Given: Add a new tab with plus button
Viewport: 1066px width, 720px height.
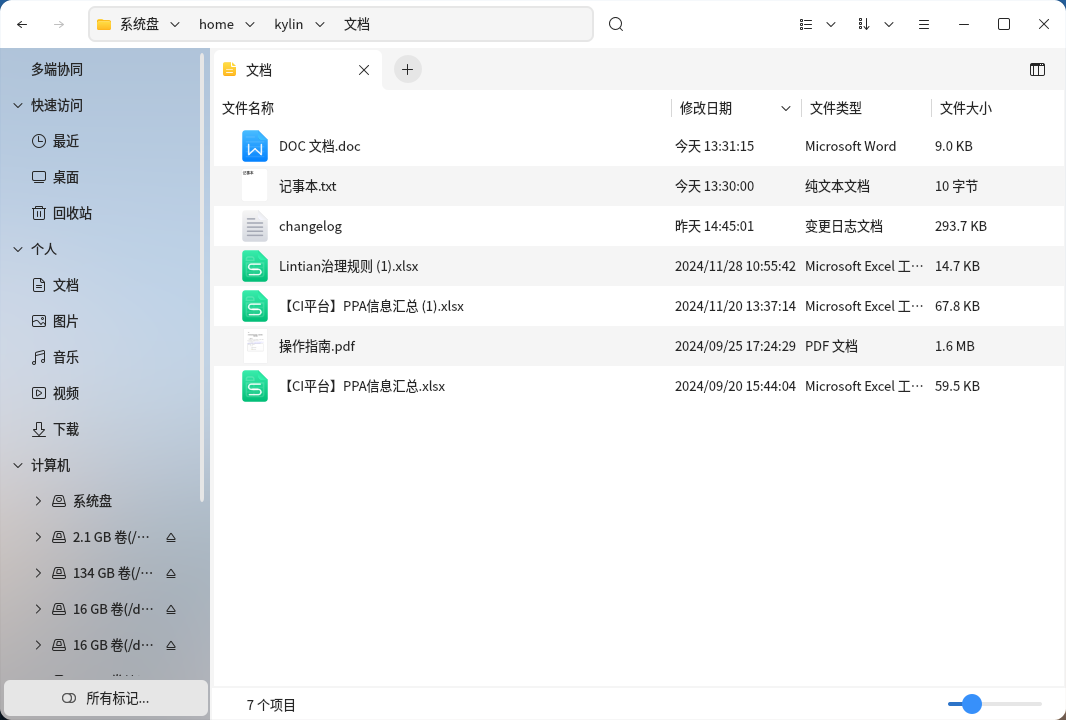Looking at the screenshot, I should 407,69.
